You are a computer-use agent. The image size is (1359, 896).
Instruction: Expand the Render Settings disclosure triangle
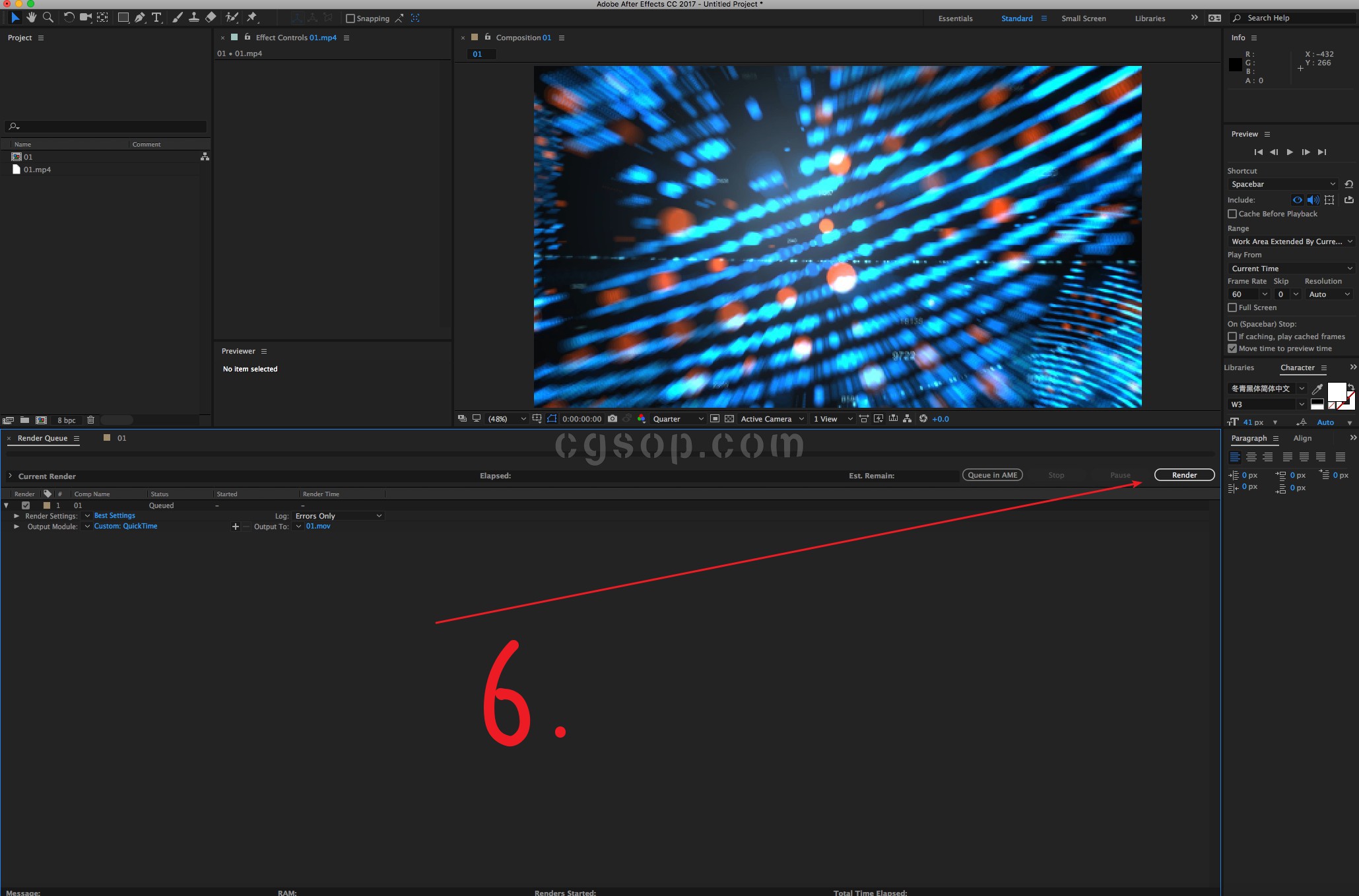(x=17, y=516)
